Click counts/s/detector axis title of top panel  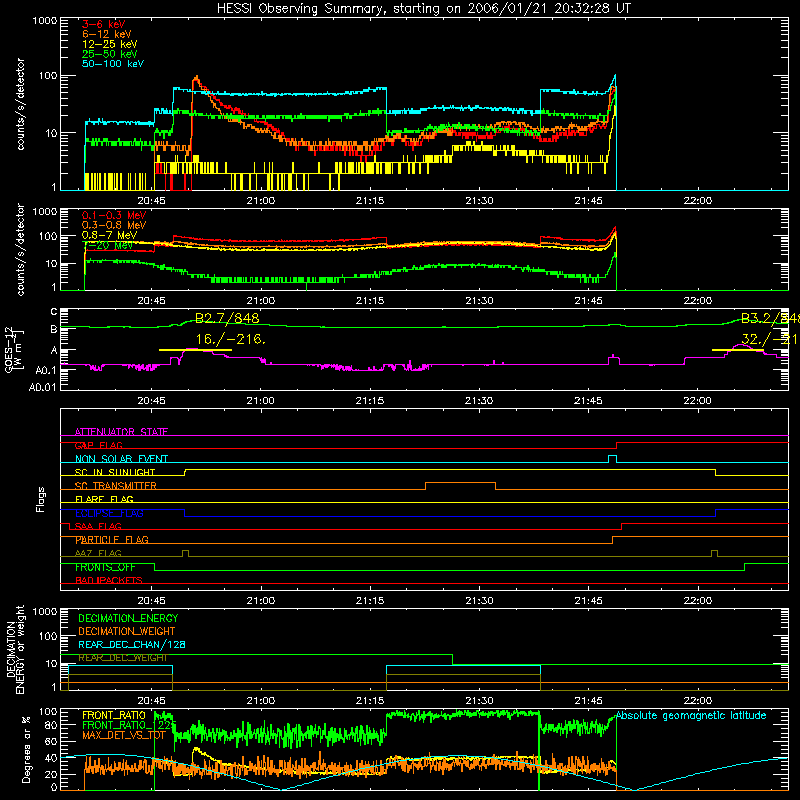[x=20, y=104]
